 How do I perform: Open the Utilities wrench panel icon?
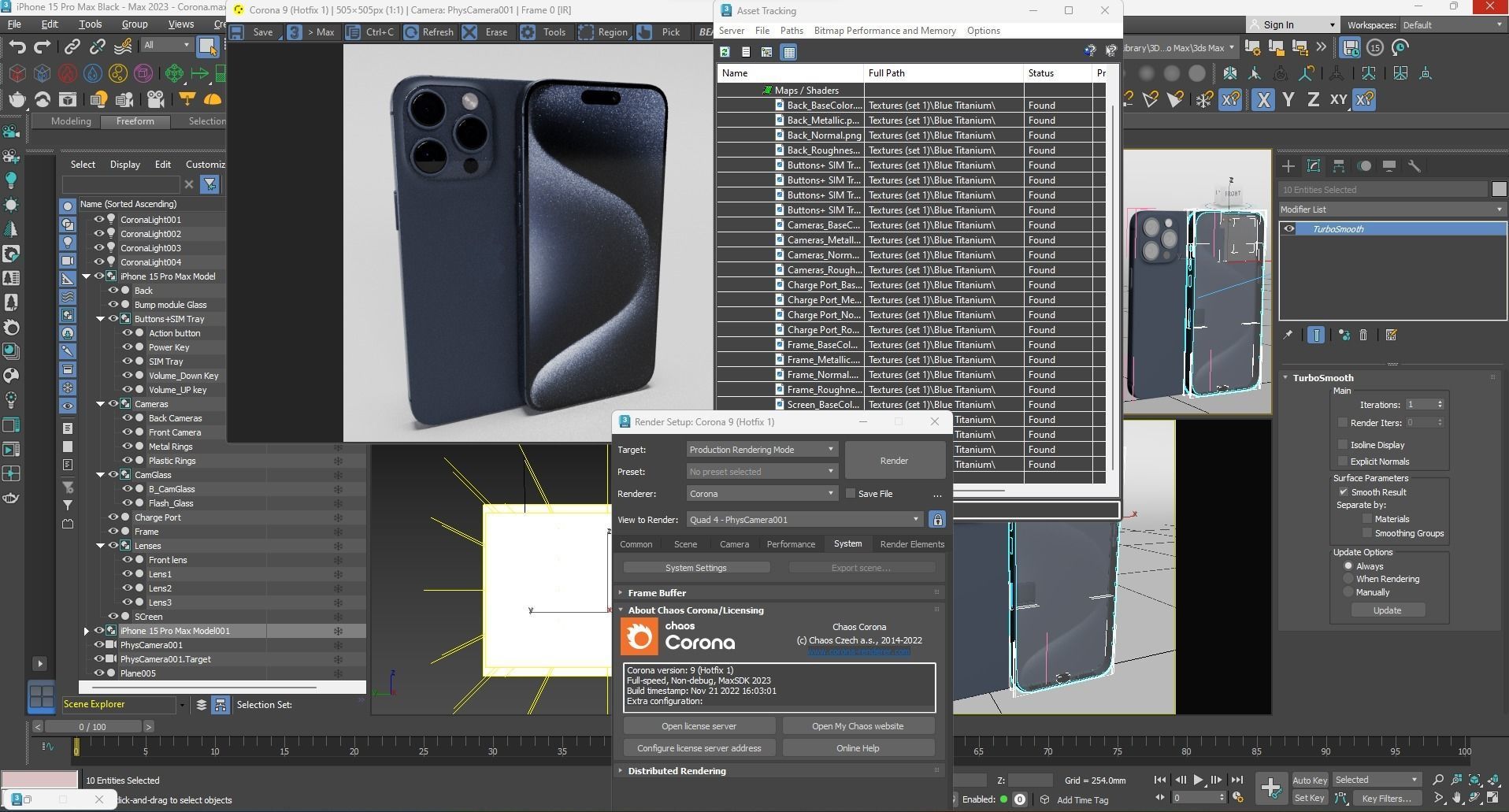(x=1414, y=166)
